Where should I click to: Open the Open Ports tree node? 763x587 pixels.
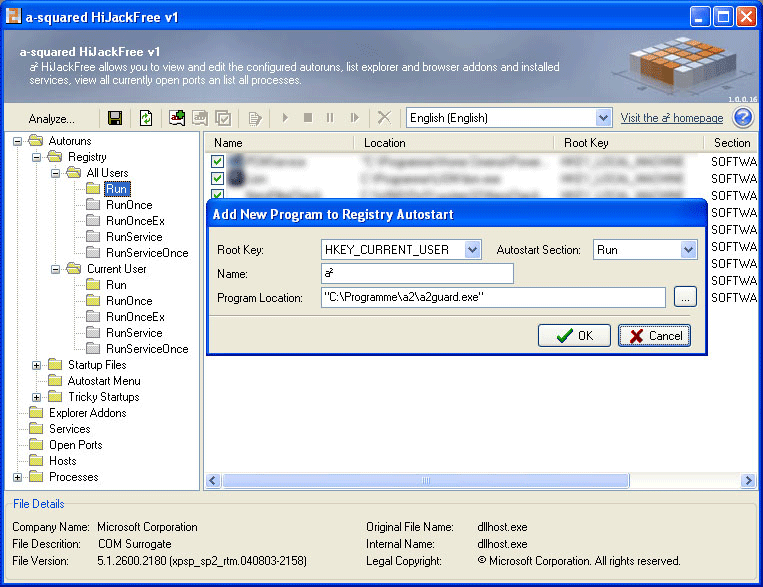point(75,445)
